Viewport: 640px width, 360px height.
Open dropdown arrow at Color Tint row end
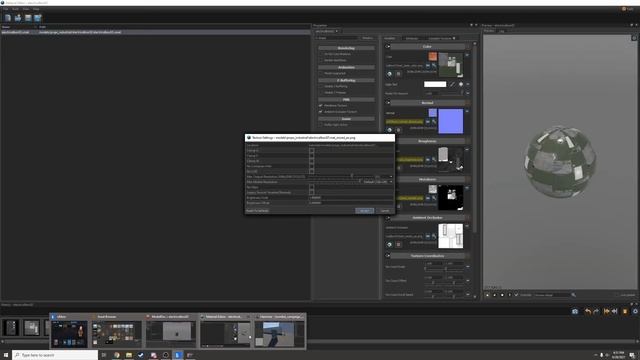pos(468,84)
